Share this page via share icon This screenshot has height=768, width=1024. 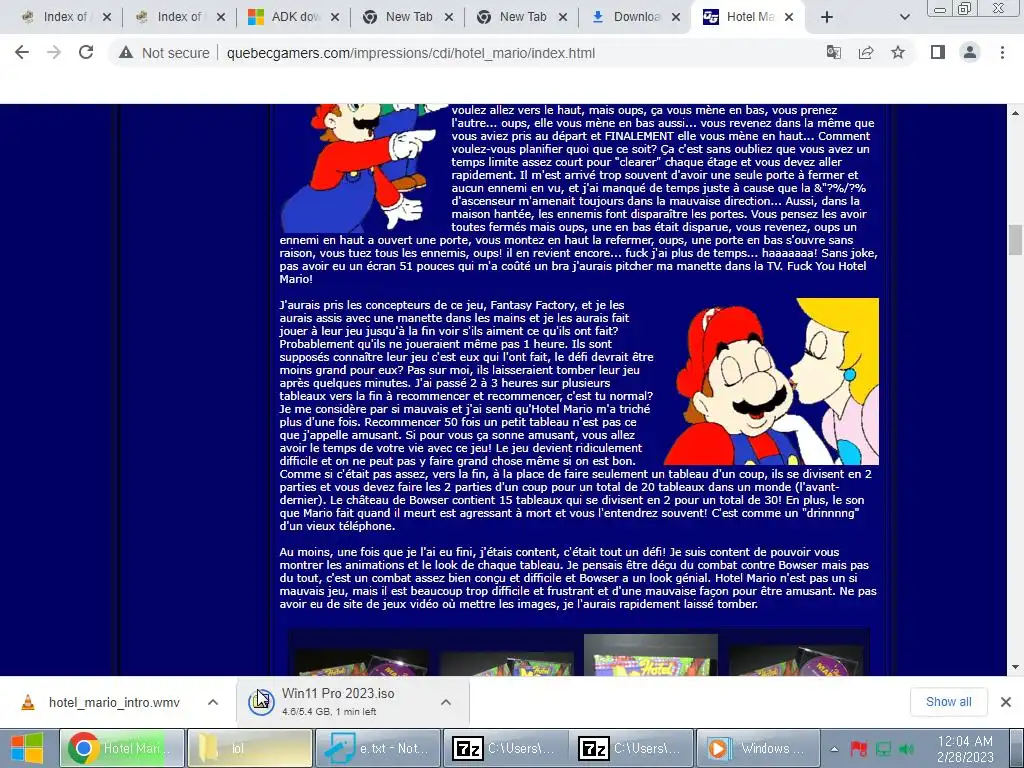866,52
